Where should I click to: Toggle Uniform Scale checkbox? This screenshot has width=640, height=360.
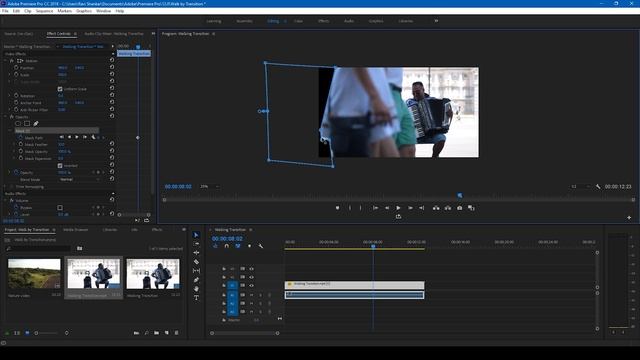click(x=60, y=89)
